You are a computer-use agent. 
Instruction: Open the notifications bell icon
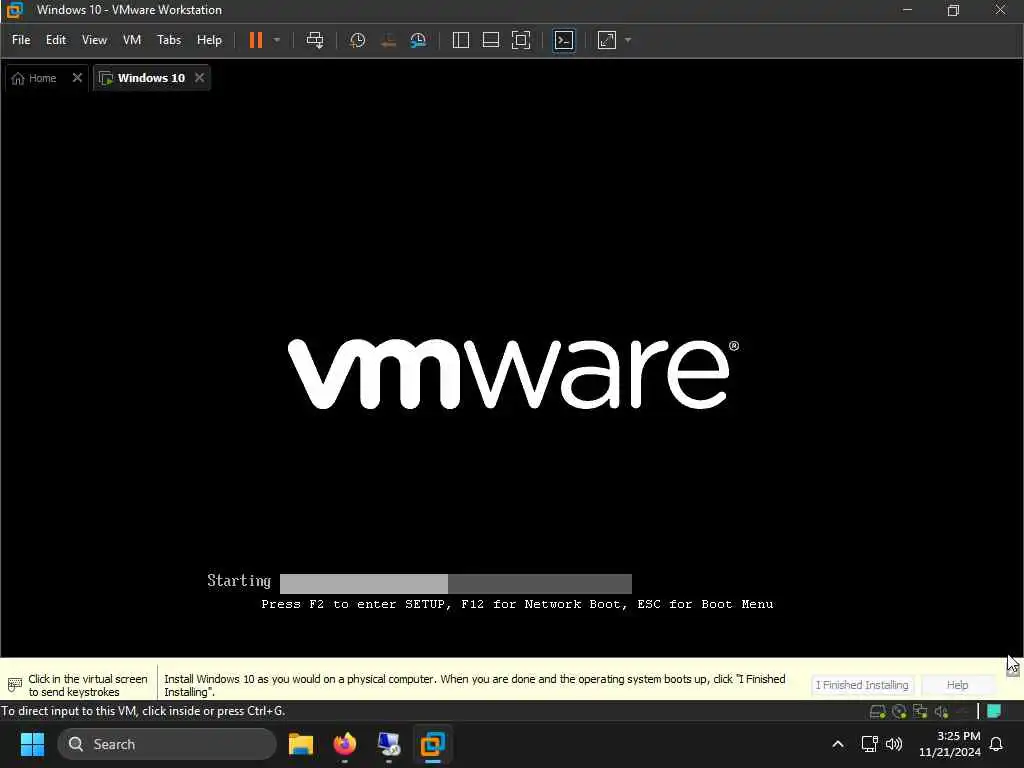(996, 744)
